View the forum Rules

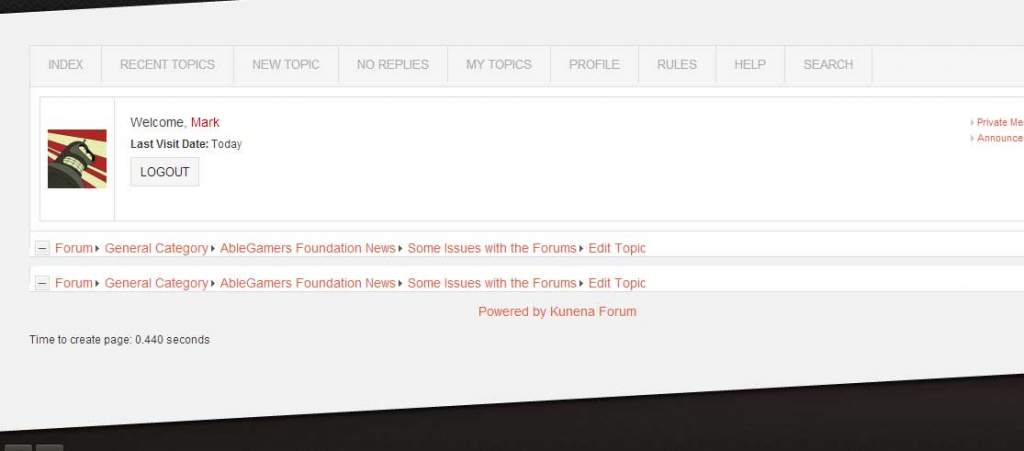coord(677,64)
